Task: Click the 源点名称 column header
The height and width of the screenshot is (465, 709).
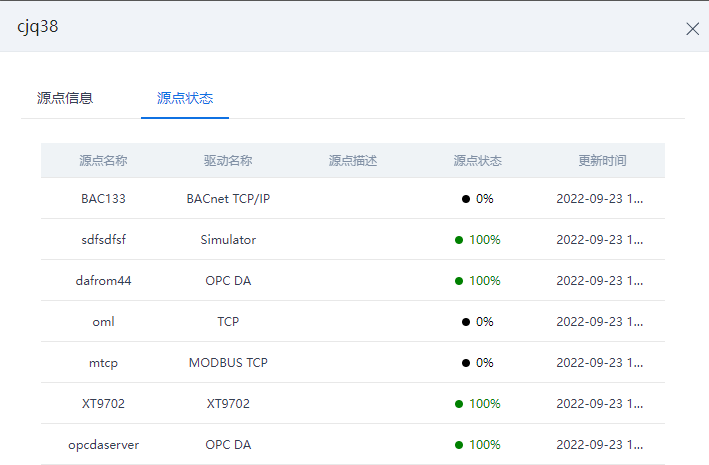Action: 103,161
